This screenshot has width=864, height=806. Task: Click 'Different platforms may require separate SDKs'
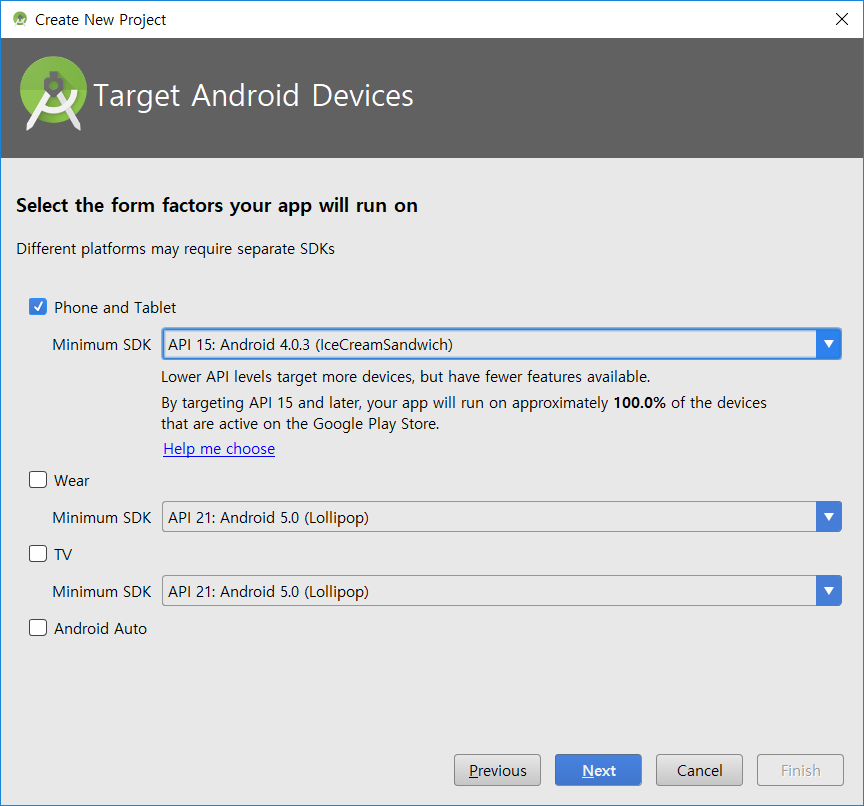[x=175, y=249]
